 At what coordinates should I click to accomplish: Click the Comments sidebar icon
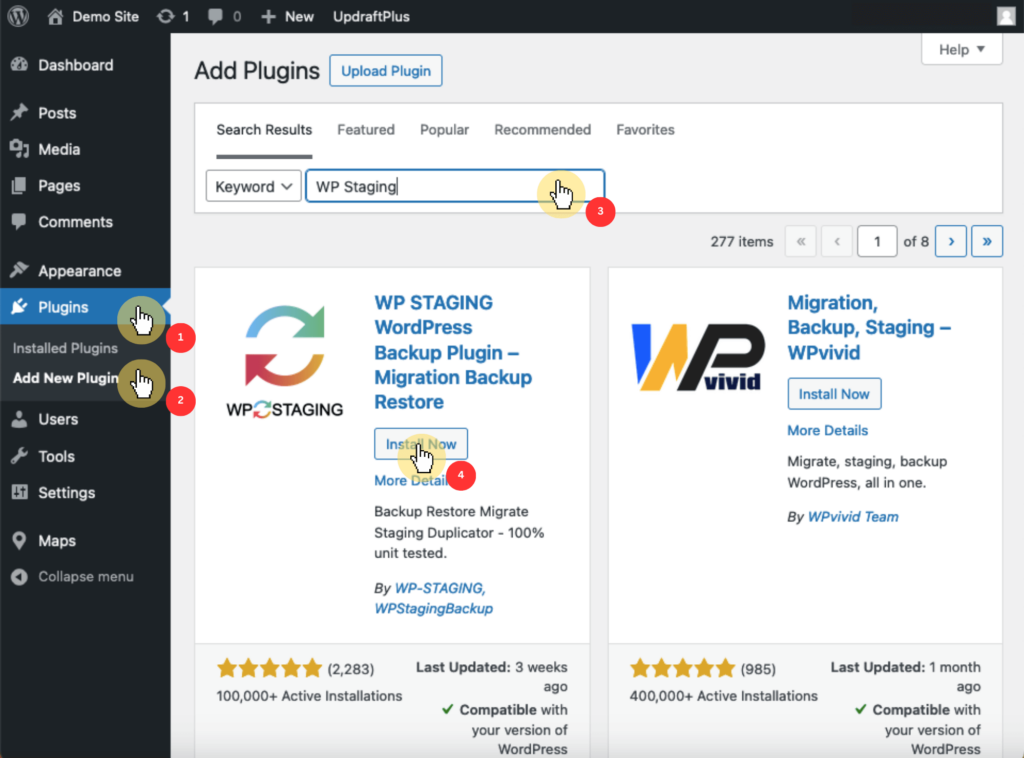click(20, 221)
